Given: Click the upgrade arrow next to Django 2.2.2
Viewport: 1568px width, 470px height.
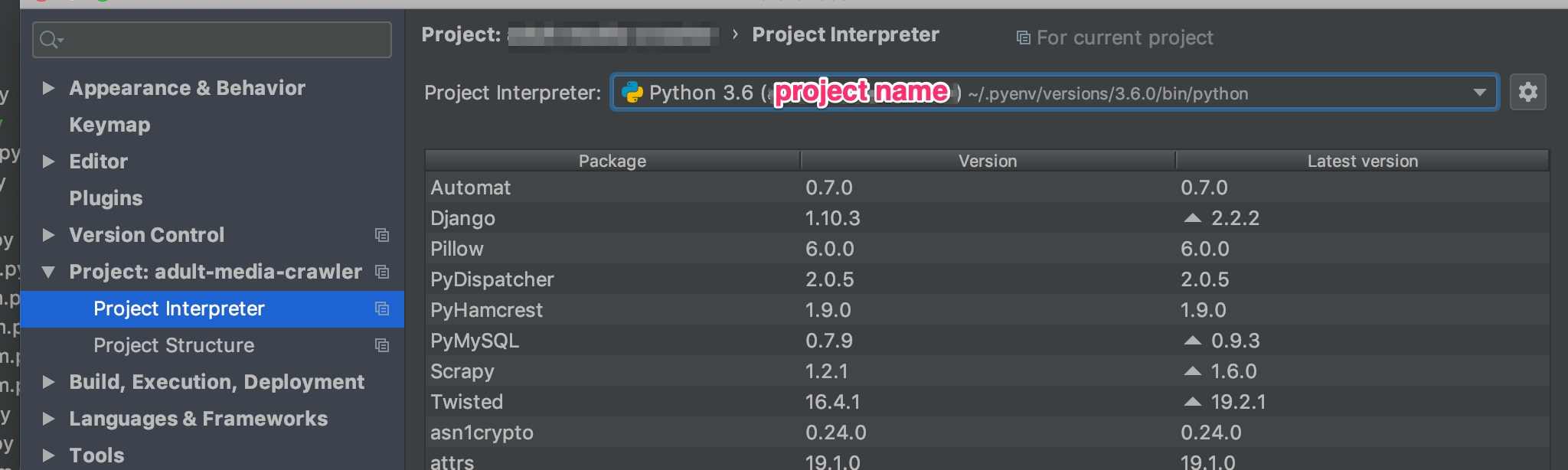Looking at the screenshot, I should [x=1192, y=218].
